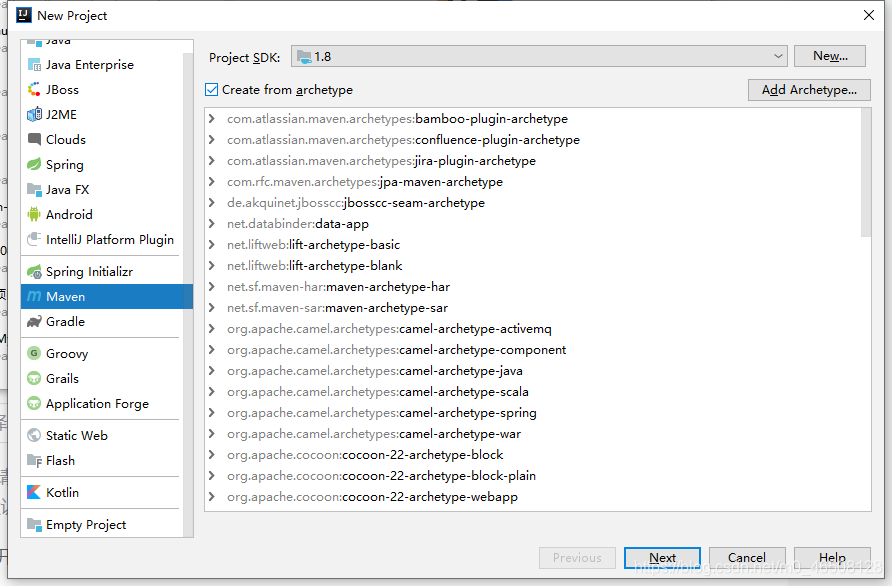Select the Gradle elephant icon
Screen dimensions: 892x586
34,322
